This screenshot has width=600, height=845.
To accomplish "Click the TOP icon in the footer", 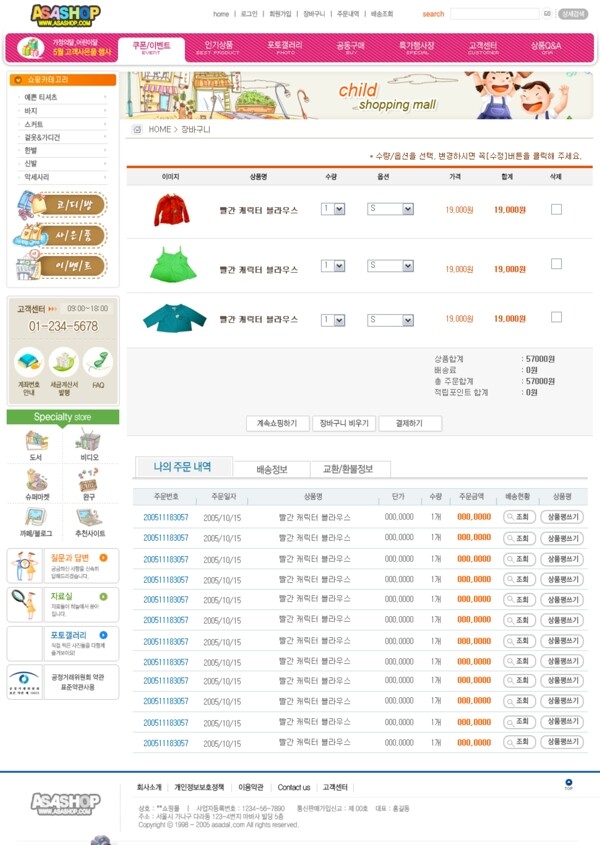I will click(568, 784).
